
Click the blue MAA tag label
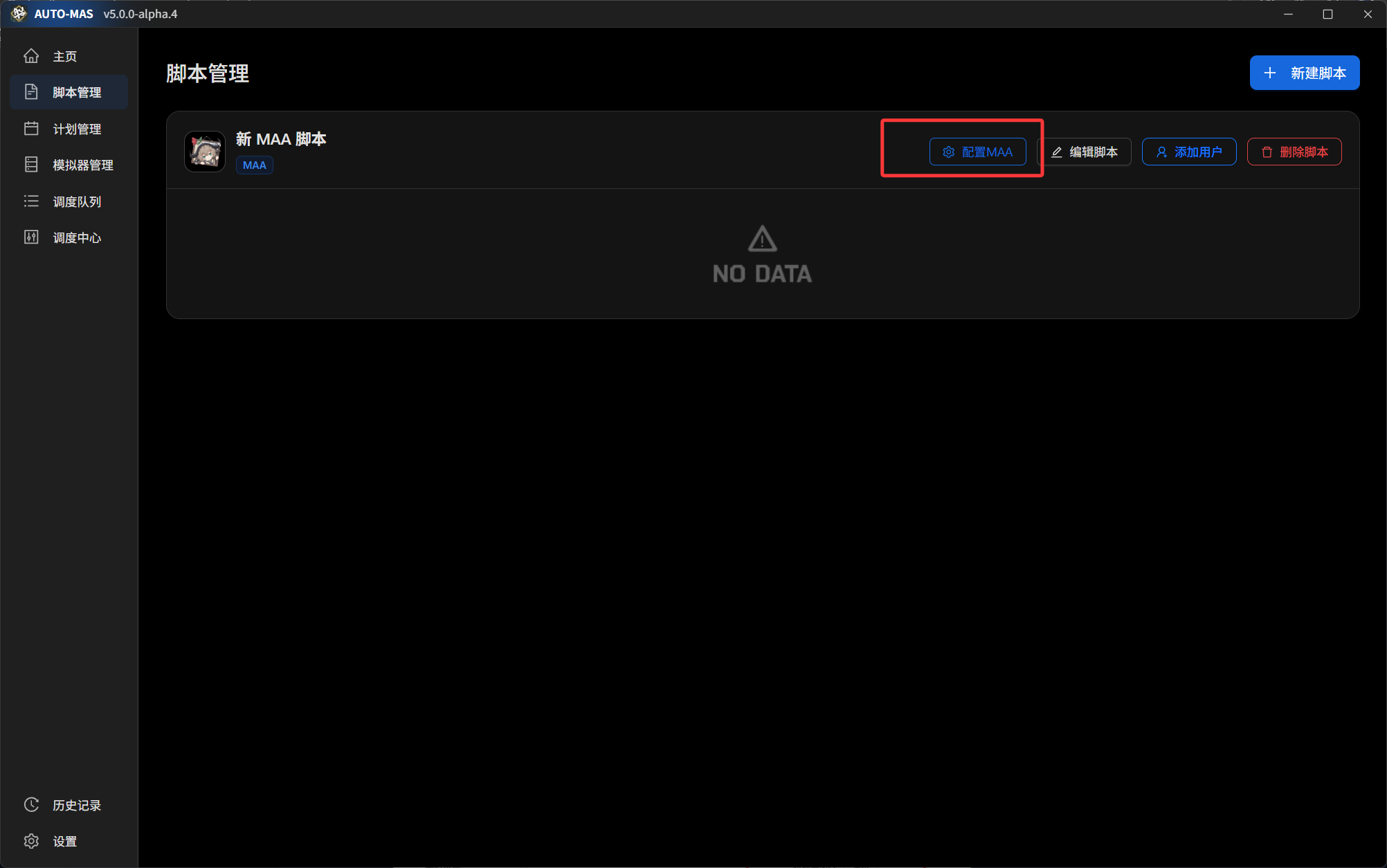[x=254, y=165]
